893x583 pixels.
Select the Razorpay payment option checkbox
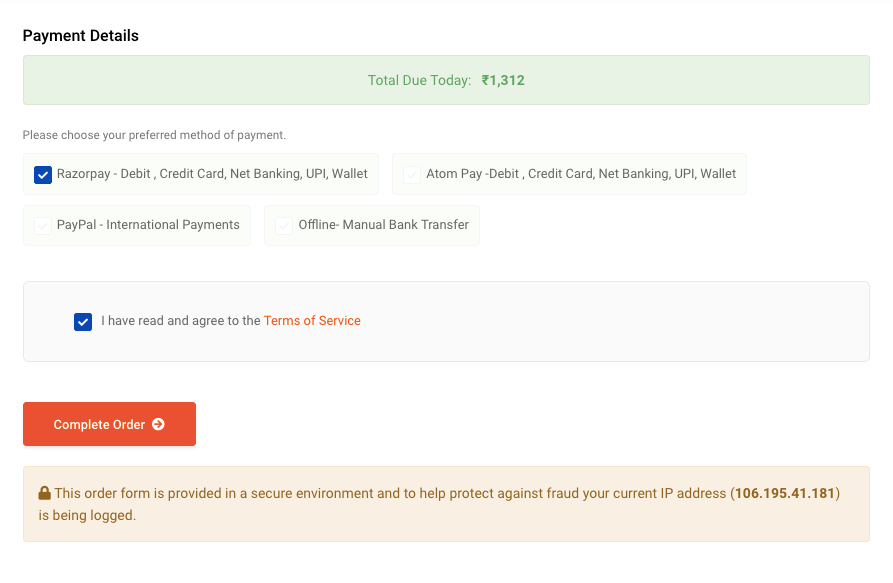point(43,175)
